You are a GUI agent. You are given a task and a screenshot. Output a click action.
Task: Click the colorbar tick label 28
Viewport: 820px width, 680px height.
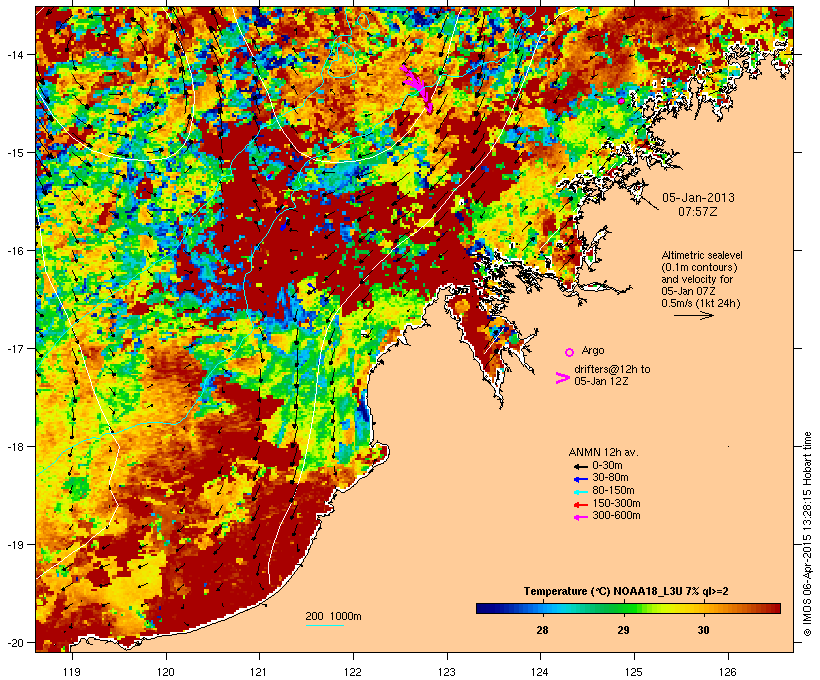(542, 630)
